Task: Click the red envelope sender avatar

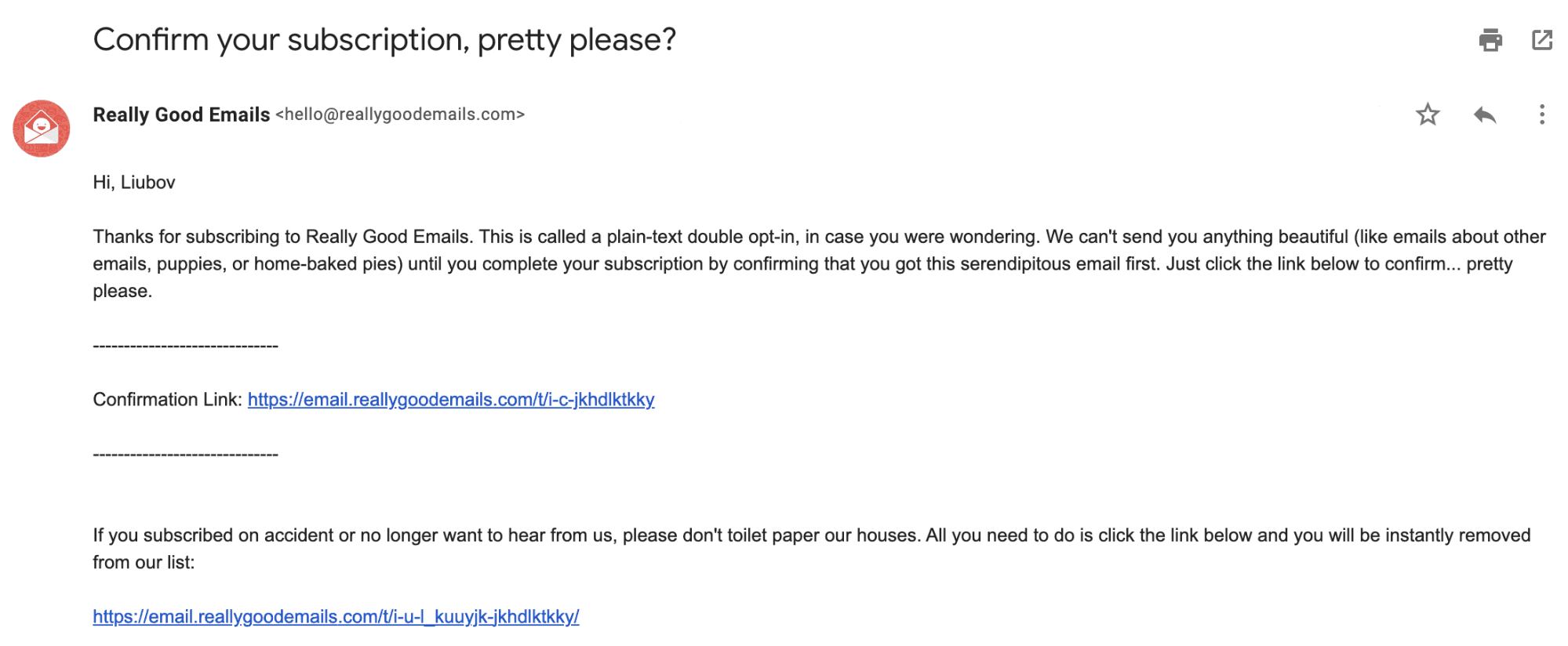Action: point(42,129)
